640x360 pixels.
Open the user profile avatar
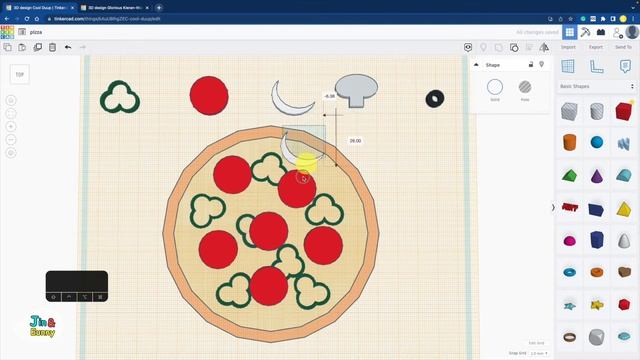[632, 32]
